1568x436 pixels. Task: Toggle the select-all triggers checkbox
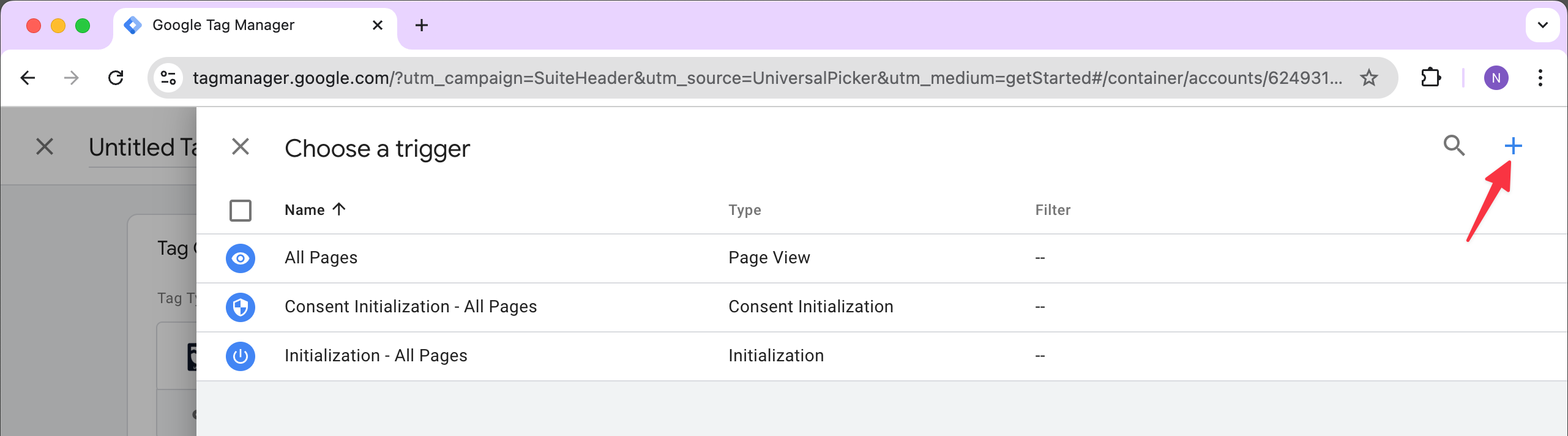(x=241, y=211)
